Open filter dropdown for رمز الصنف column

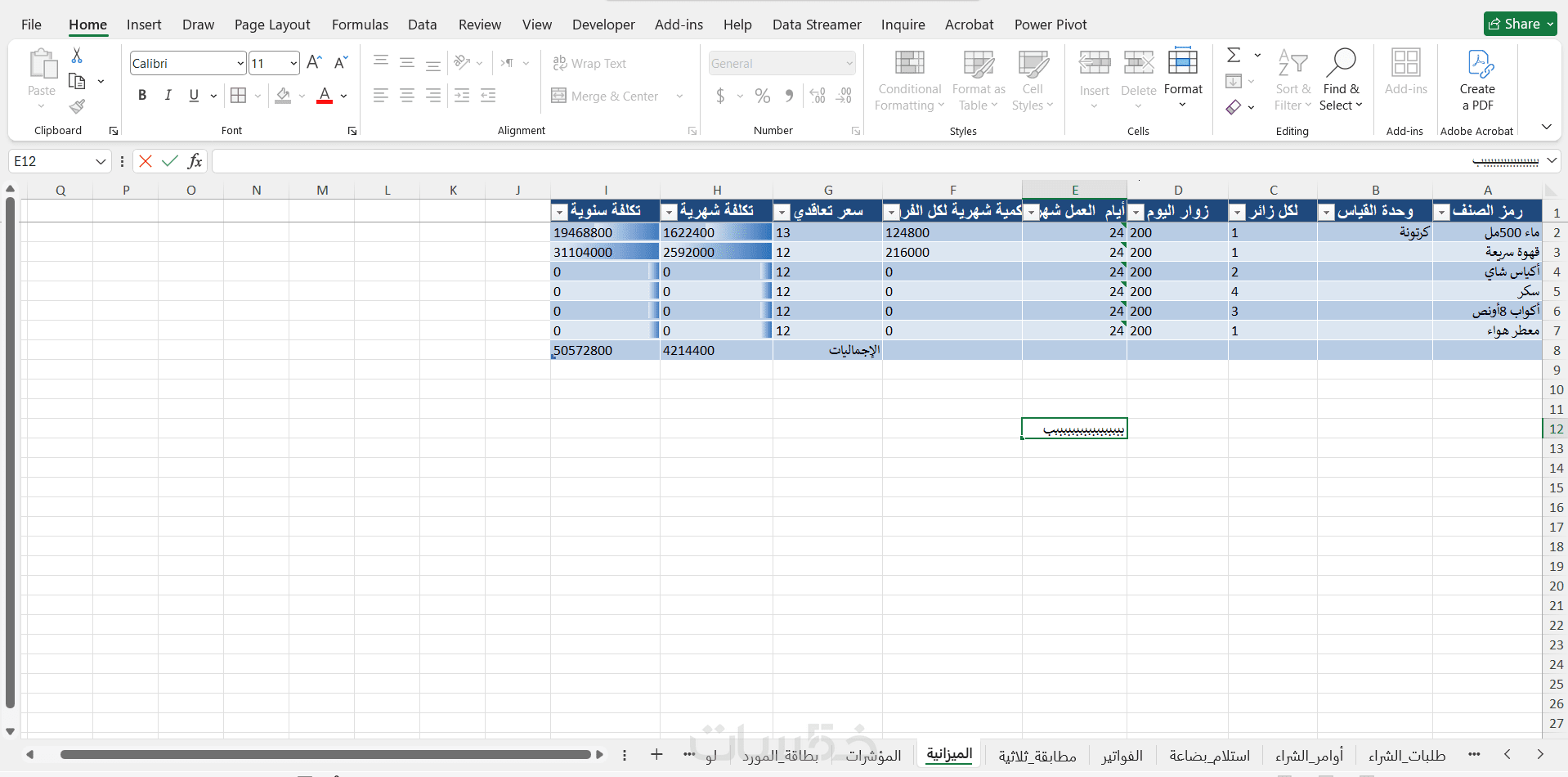coord(1443,213)
